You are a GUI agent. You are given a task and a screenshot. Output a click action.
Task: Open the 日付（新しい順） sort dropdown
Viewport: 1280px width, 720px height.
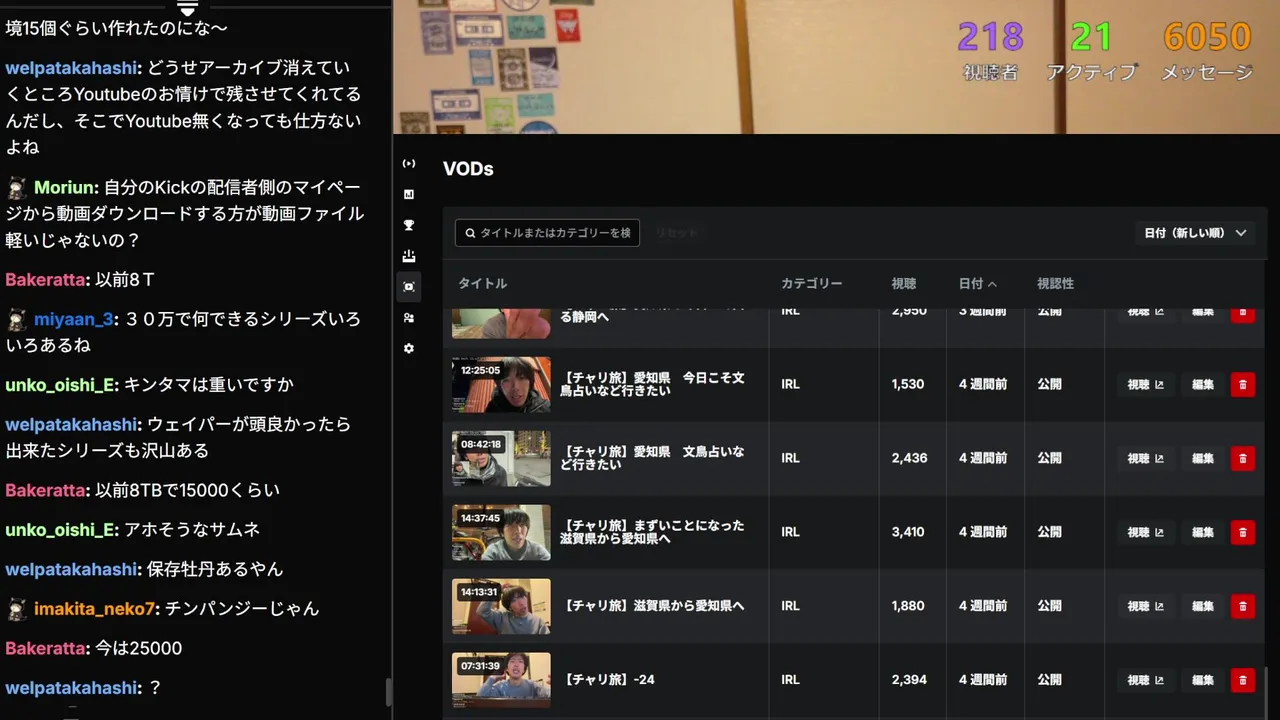(1195, 233)
